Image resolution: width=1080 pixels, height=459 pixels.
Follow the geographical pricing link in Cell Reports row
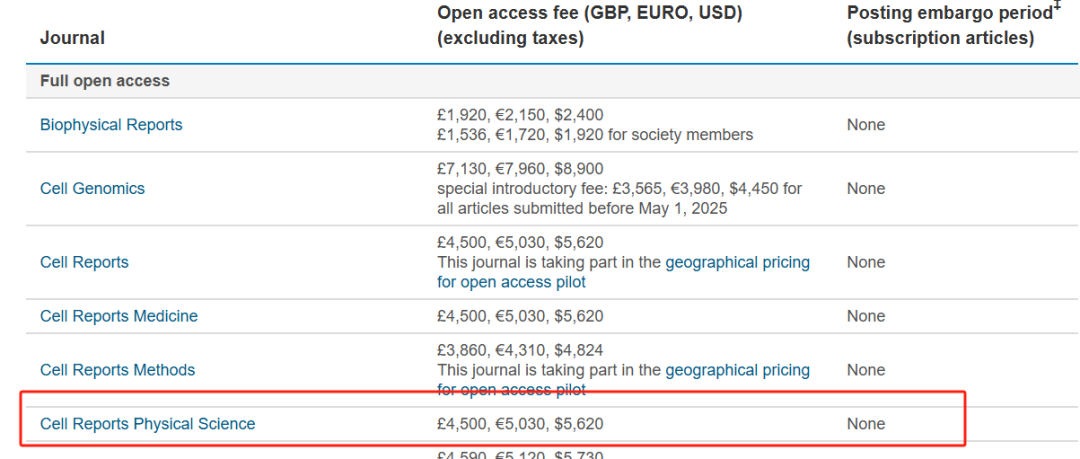pyautogui.click(x=623, y=272)
